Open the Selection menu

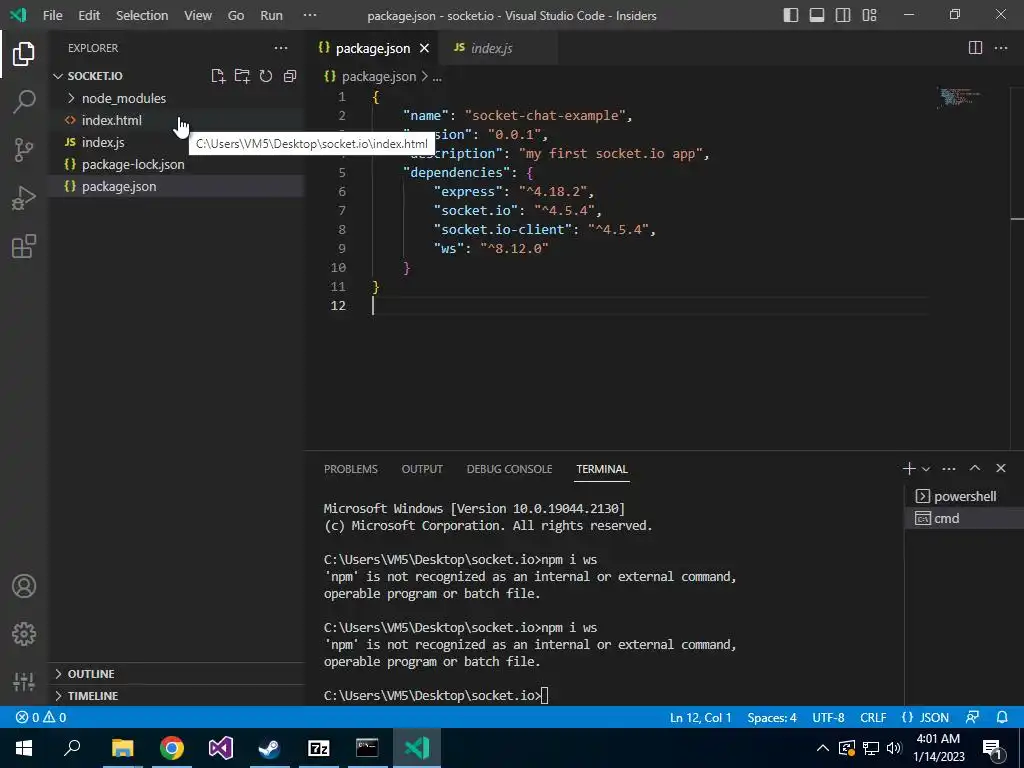(142, 15)
